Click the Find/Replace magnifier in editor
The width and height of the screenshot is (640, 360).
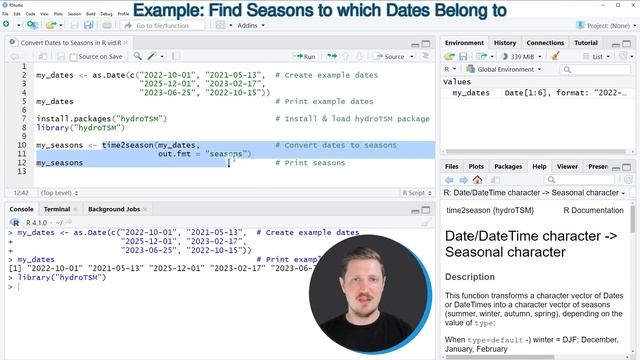138,56
